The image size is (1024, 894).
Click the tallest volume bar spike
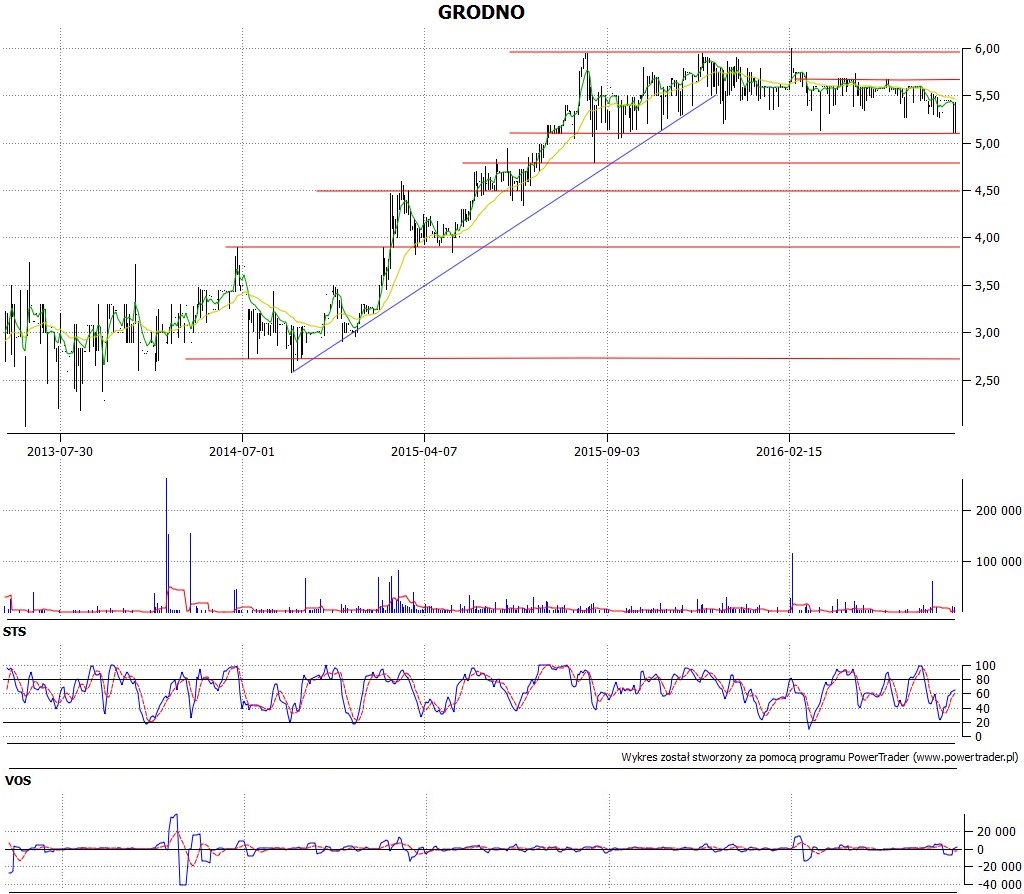coord(167,545)
